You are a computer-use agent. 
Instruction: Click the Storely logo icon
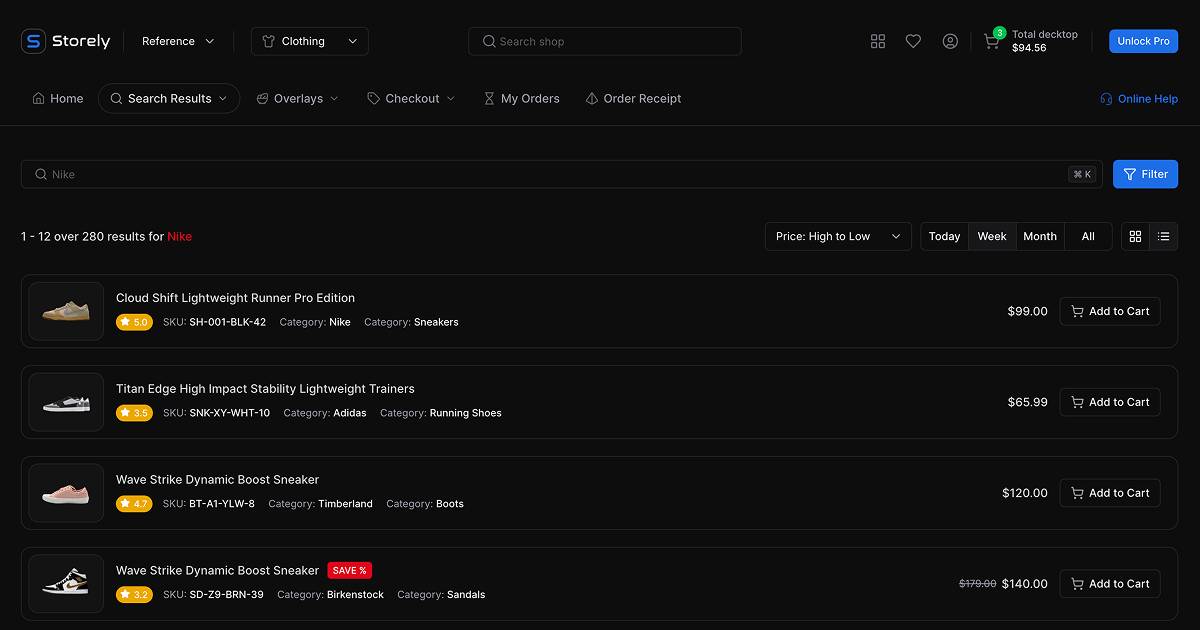tap(34, 41)
